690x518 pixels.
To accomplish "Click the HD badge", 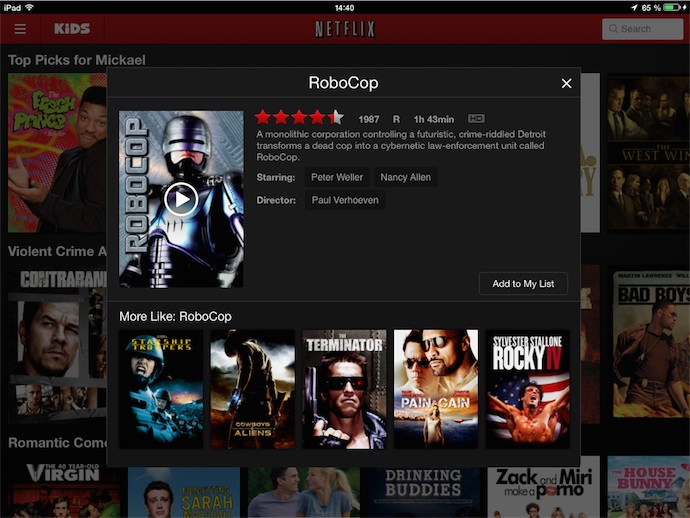I will point(476,118).
